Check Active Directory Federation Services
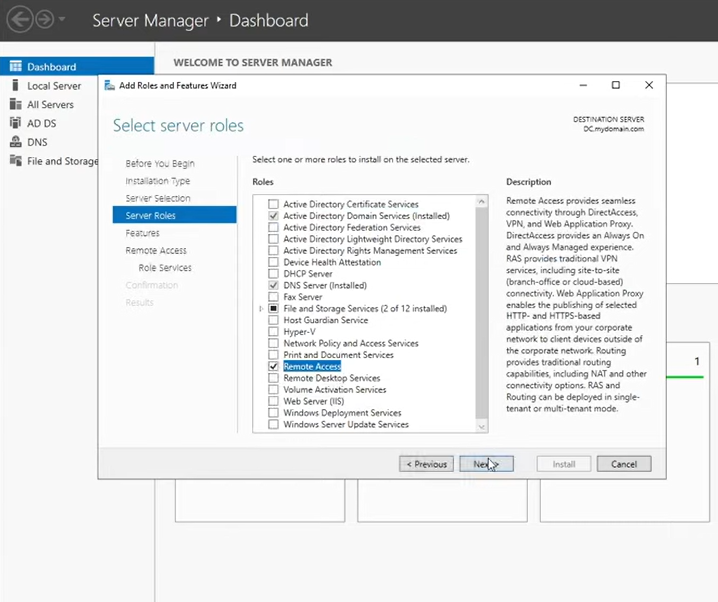The width and height of the screenshot is (718, 602). (273, 227)
